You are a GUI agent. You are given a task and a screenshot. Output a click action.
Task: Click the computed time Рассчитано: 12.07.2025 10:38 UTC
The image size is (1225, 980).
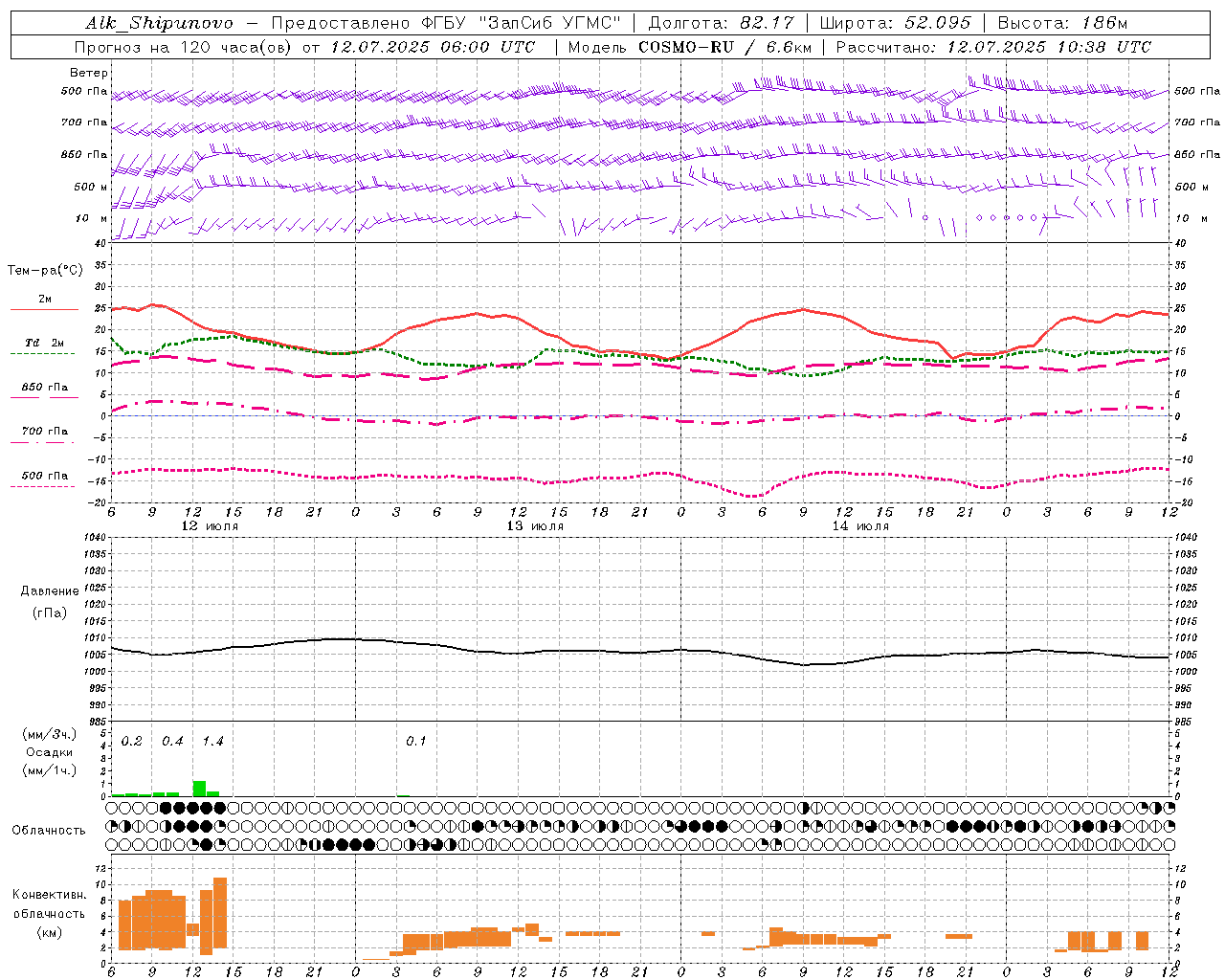pyautogui.click(x=993, y=47)
